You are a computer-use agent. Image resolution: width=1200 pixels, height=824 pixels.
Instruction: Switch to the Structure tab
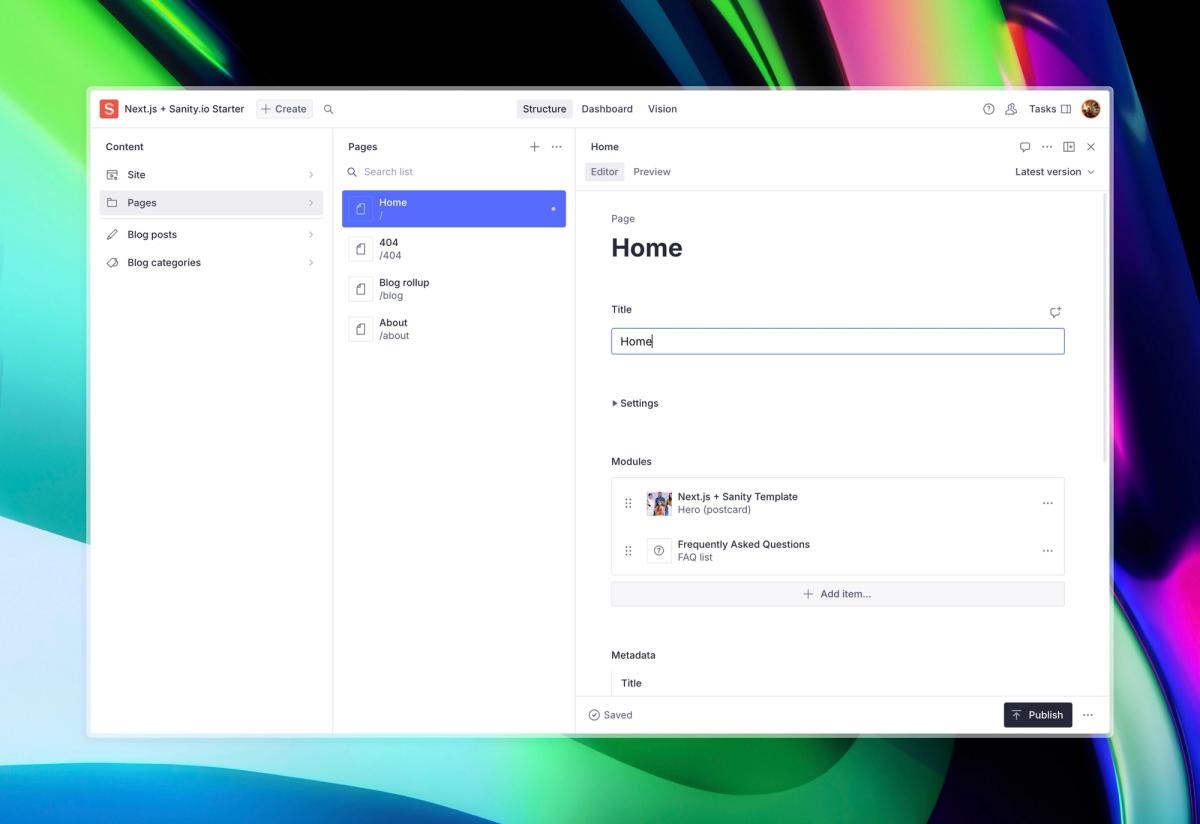[545, 109]
